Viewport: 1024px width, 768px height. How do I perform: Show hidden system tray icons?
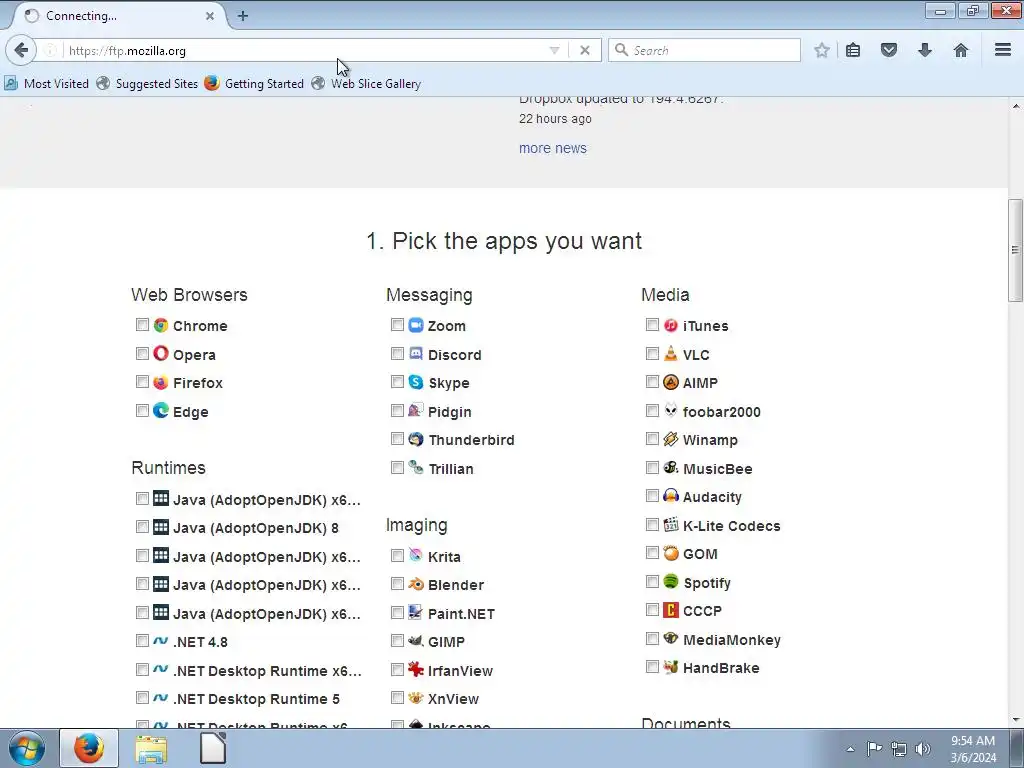pyautogui.click(x=850, y=749)
